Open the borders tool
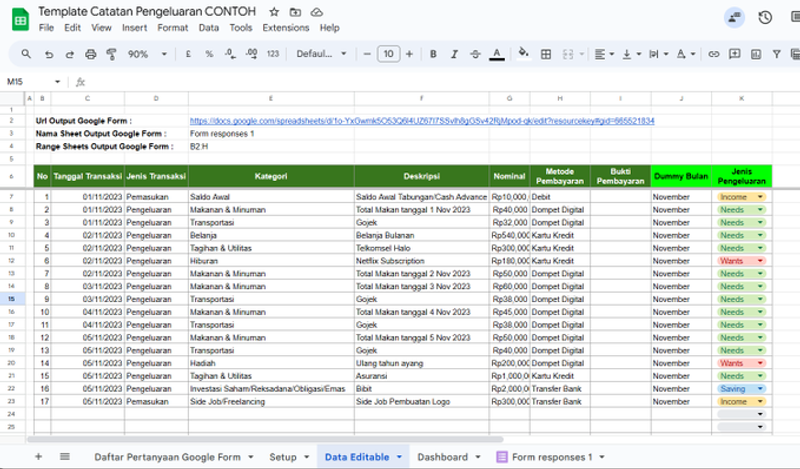The height and width of the screenshot is (469, 800). (545, 54)
